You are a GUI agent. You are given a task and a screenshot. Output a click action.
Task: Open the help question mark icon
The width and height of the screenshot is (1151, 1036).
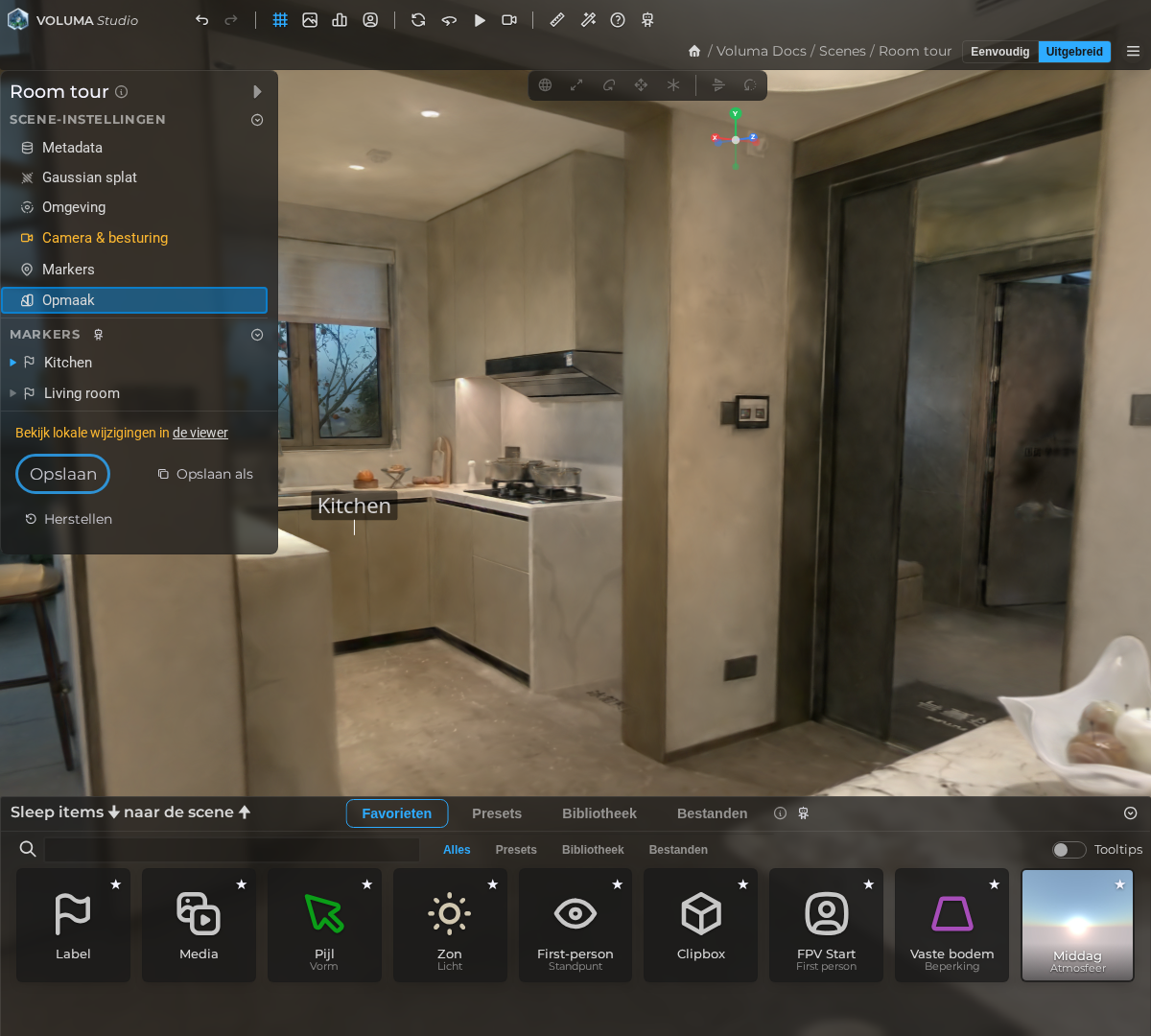618,20
